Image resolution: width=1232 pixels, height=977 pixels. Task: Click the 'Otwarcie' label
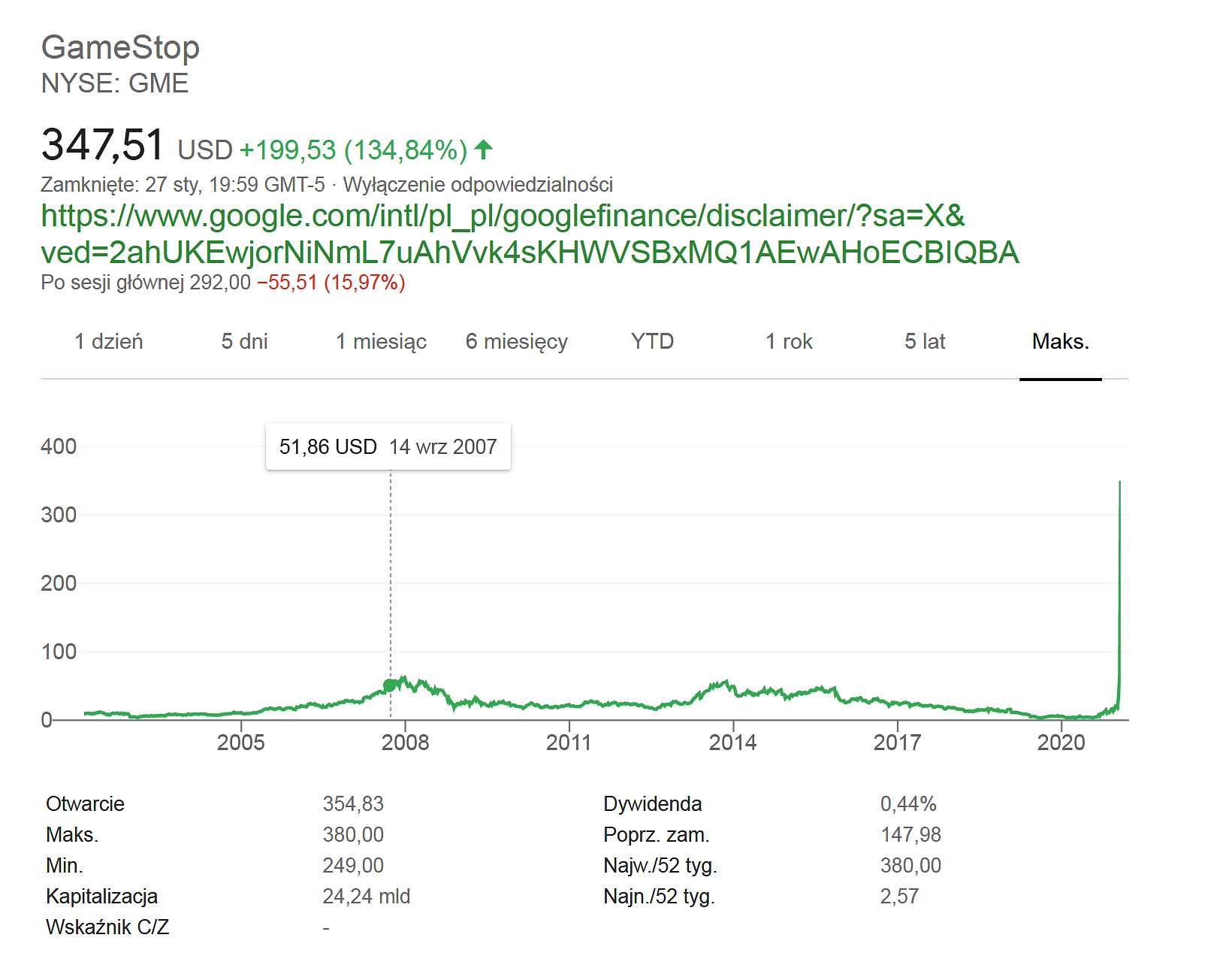85,804
